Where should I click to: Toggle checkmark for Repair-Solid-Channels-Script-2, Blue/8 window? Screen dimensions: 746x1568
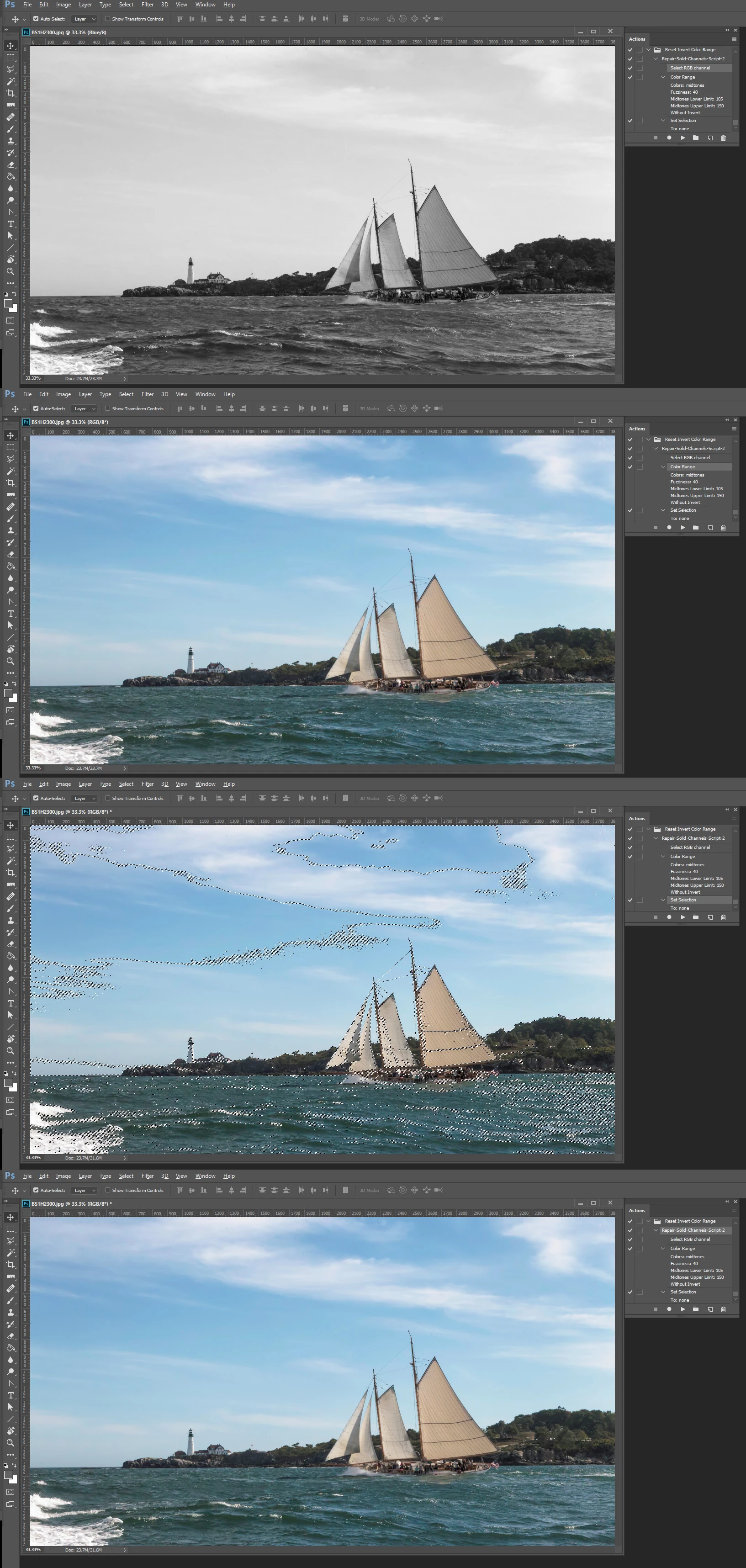(630, 59)
